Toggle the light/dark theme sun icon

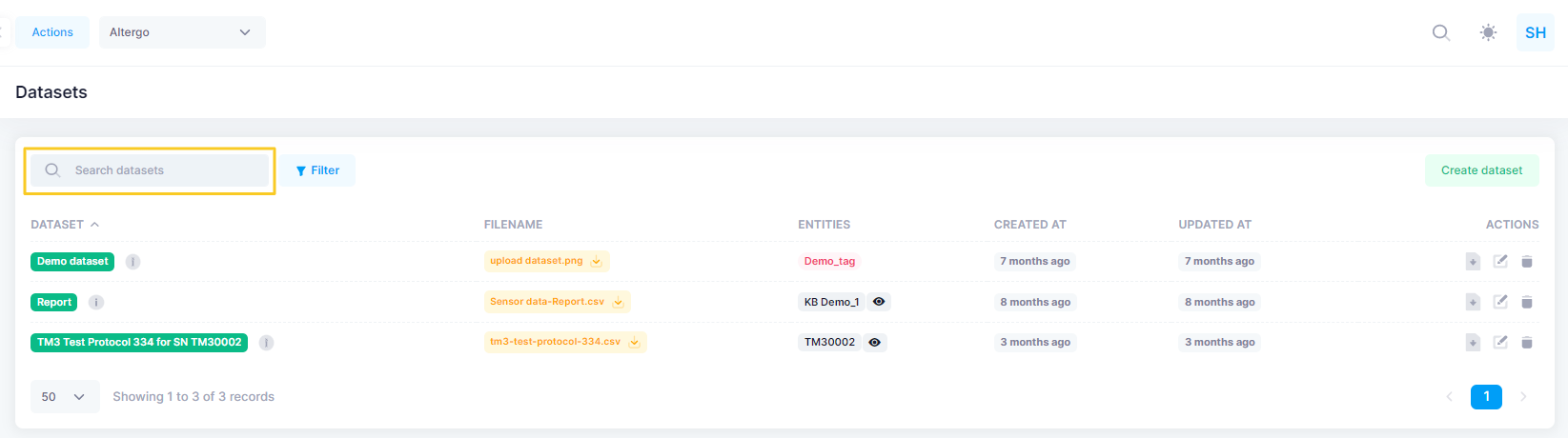pyautogui.click(x=1488, y=32)
